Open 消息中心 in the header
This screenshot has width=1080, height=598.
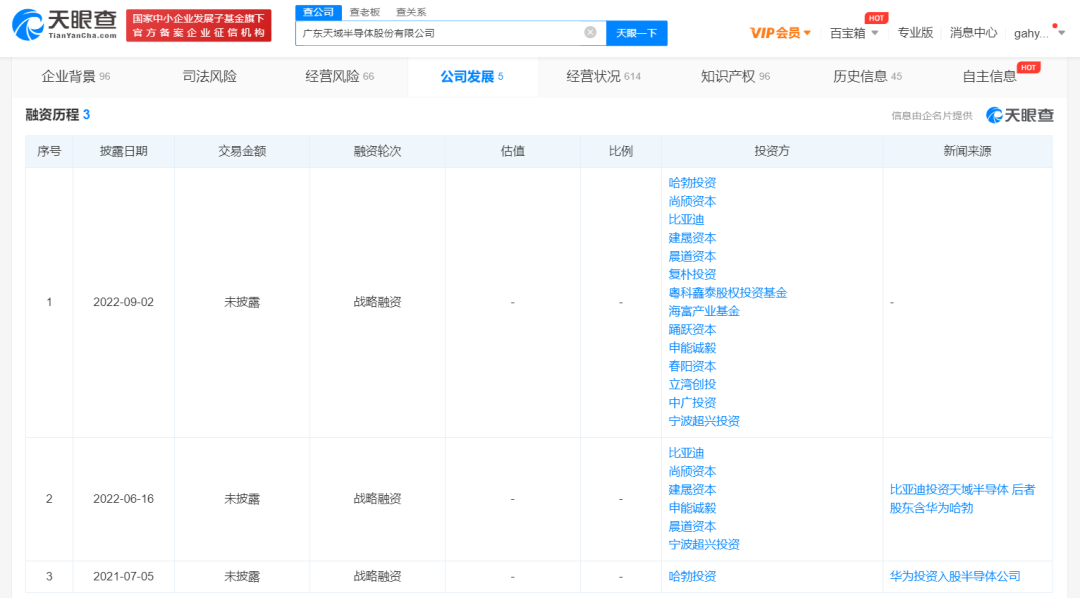tap(973, 33)
